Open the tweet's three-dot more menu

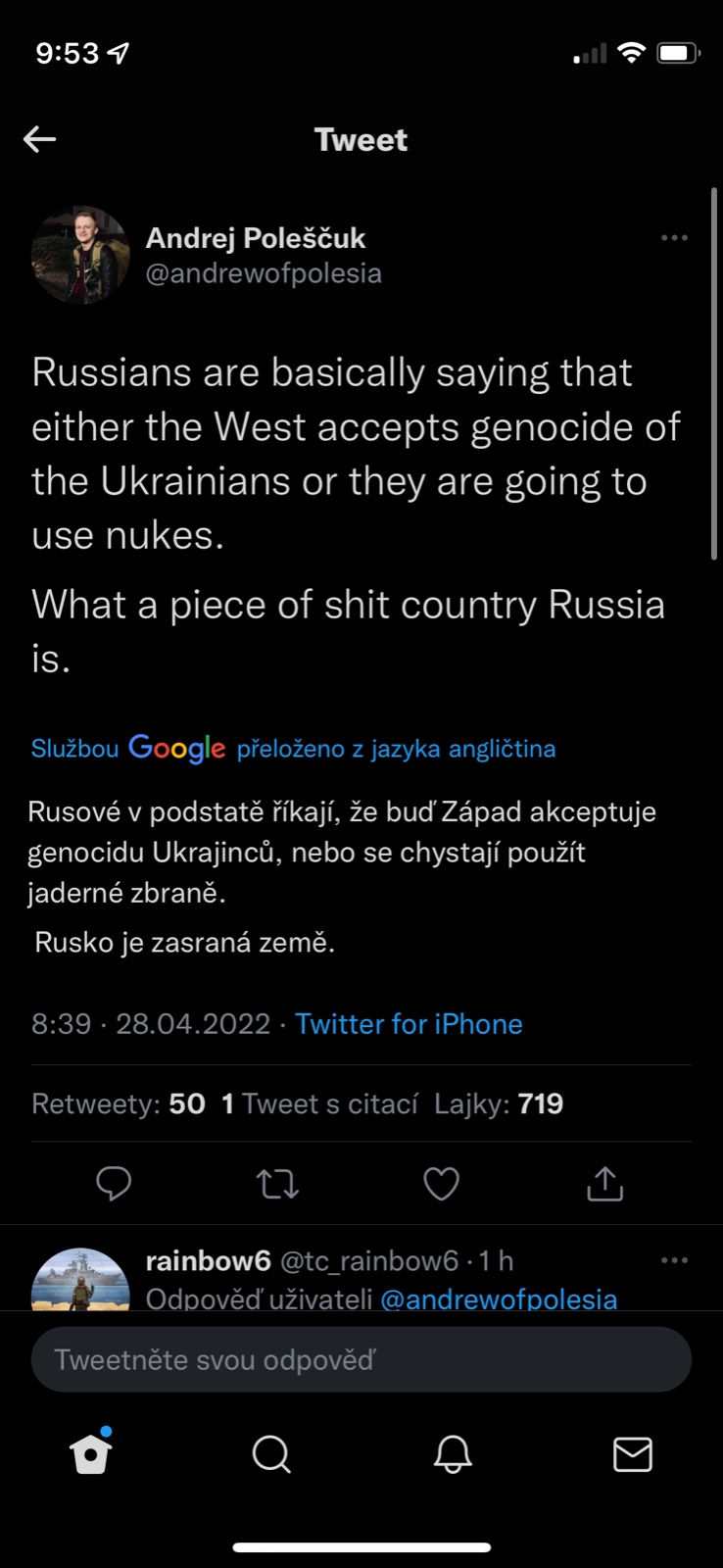pos(674,238)
